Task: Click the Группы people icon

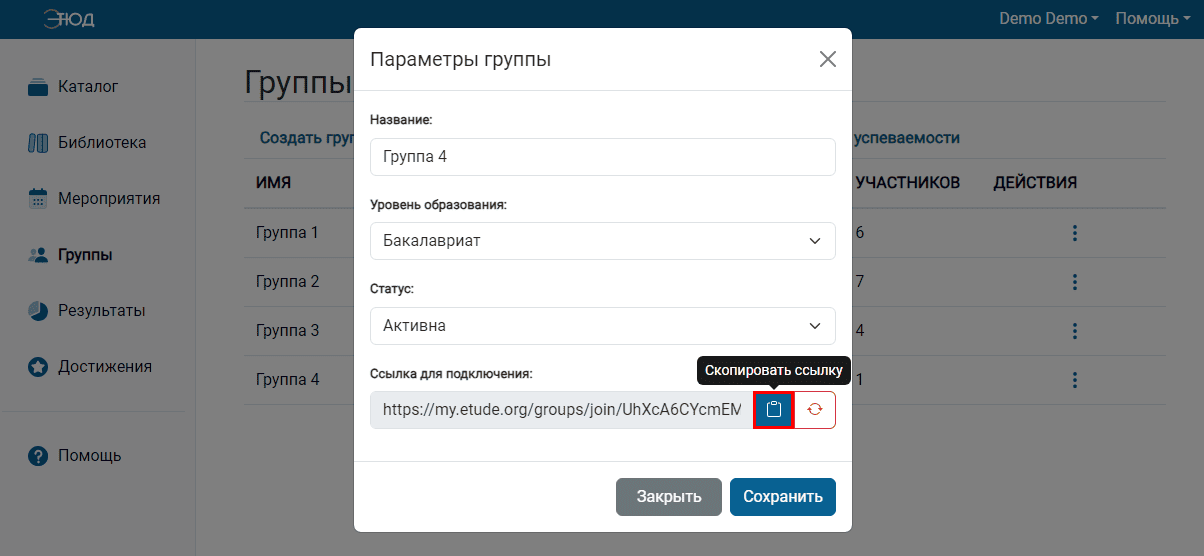Action: pyautogui.click(x=38, y=255)
